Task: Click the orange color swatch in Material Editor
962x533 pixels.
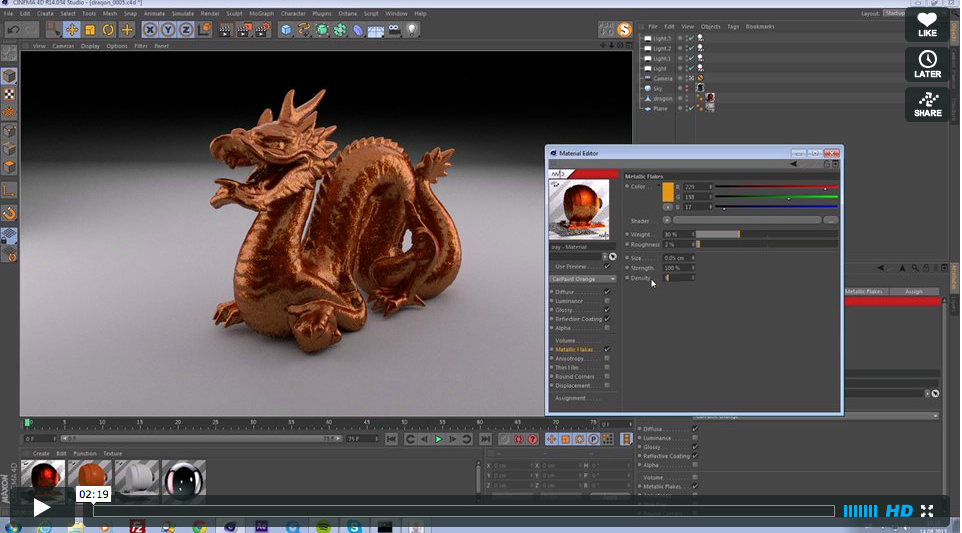Action: click(x=667, y=190)
